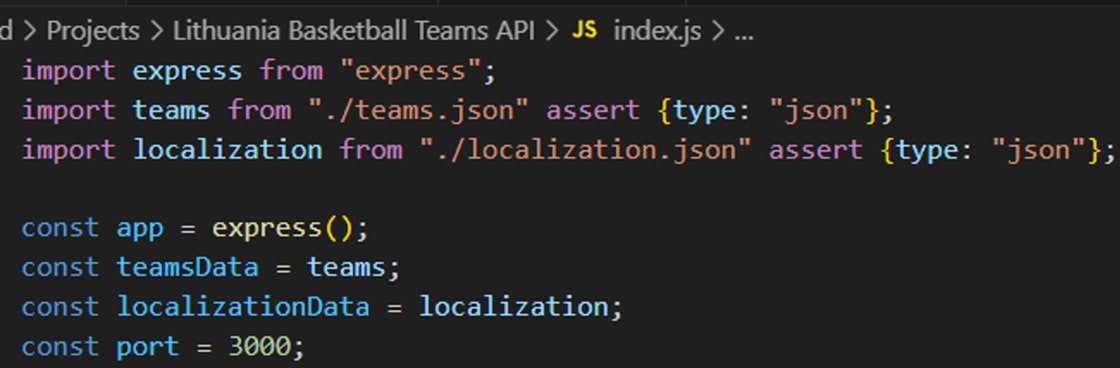This screenshot has height=368, width=1120.
Task: Select index.js in the breadcrumb
Action: point(657,31)
